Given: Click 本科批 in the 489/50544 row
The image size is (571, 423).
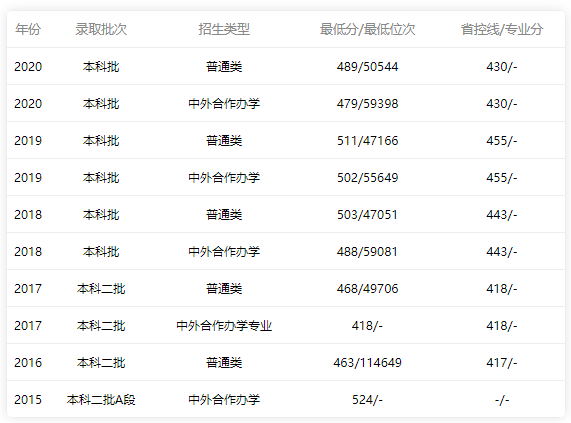Looking at the screenshot, I should pyautogui.click(x=101, y=67).
